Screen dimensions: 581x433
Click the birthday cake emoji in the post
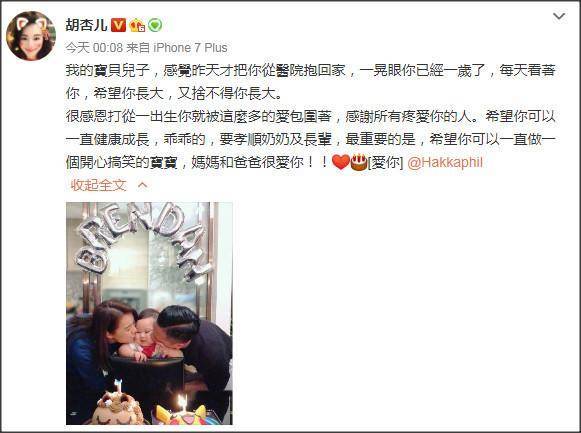pyautogui.click(x=359, y=162)
